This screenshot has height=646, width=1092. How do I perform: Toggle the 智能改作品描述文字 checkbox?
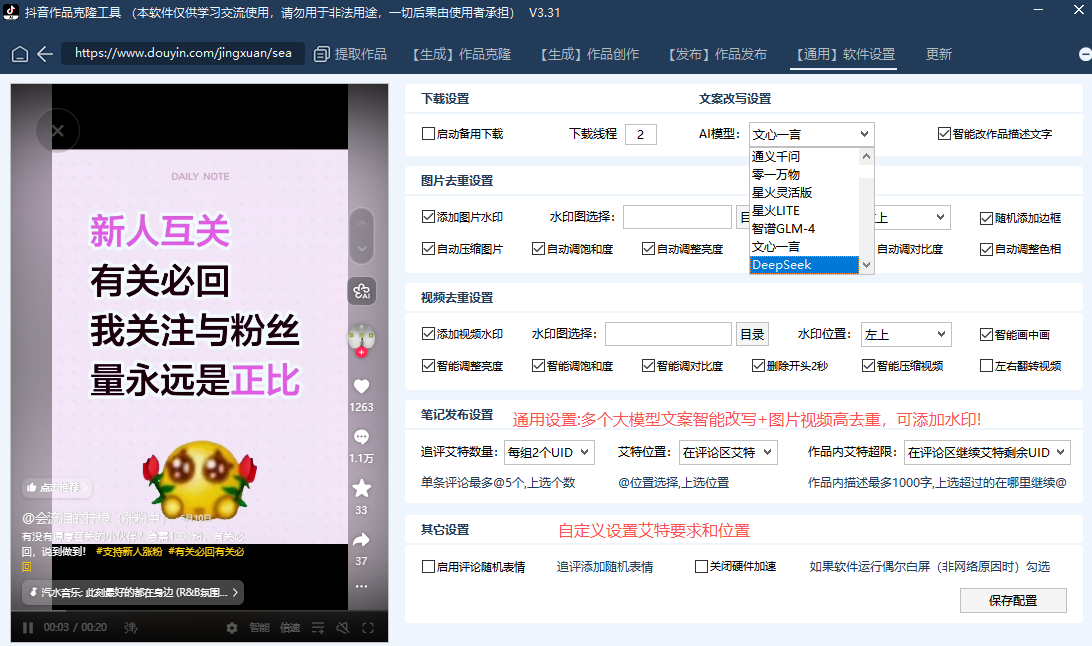(944, 134)
